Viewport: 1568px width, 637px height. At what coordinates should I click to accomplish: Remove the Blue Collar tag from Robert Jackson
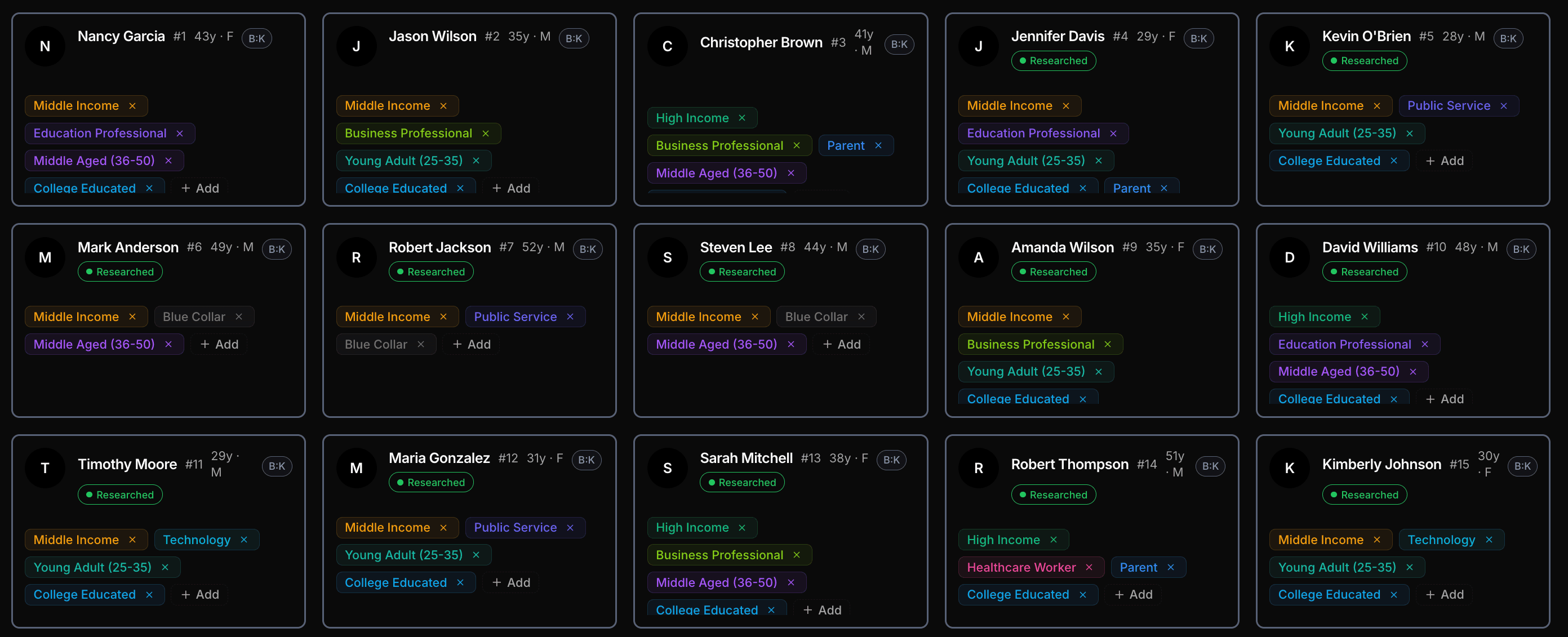pyautogui.click(x=421, y=344)
